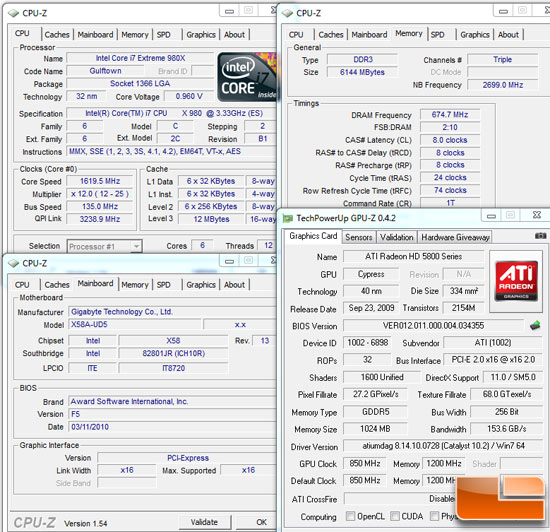Click the GPU-Z screenshot camera icon
The width and height of the screenshot is (550, 532).
pos(540,236)
